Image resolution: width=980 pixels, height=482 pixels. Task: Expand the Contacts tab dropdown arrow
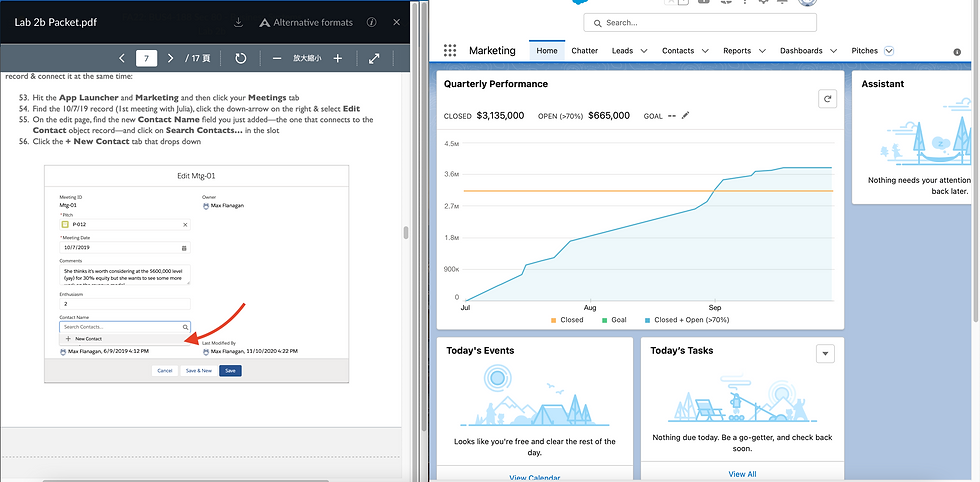[x=705, y=51]
